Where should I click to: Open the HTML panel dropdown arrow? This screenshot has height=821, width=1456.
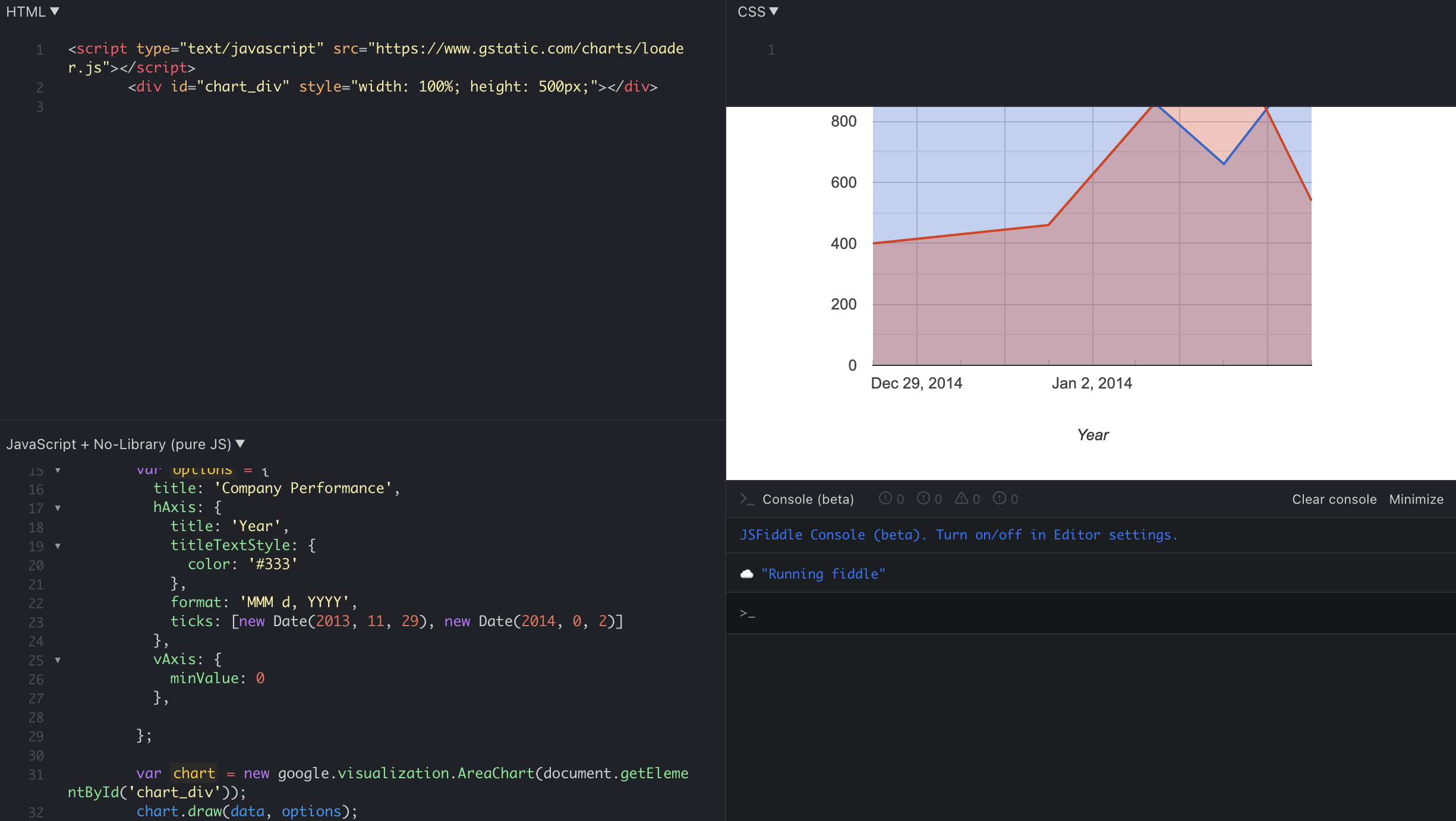point(55,11)
